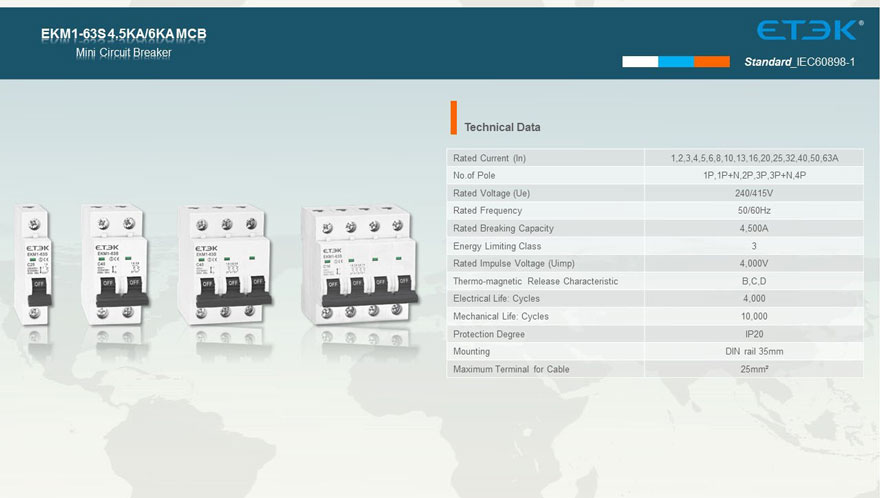Image resolution: width=880 pixels, height=498 pixels.
Task: Click the orange color bar in the header
Action: point(712,61)
